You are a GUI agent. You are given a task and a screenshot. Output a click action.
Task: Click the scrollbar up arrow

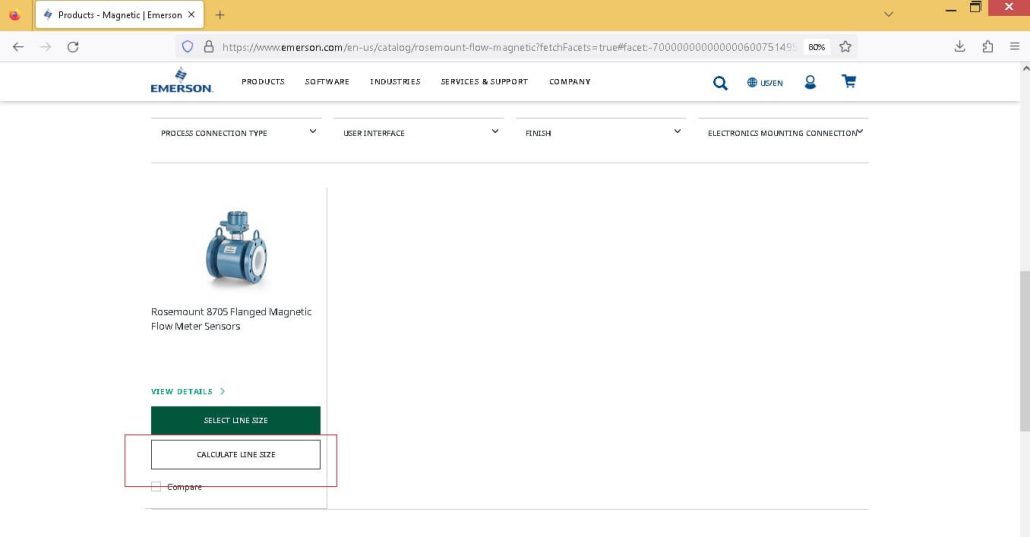coord(1025,68)
